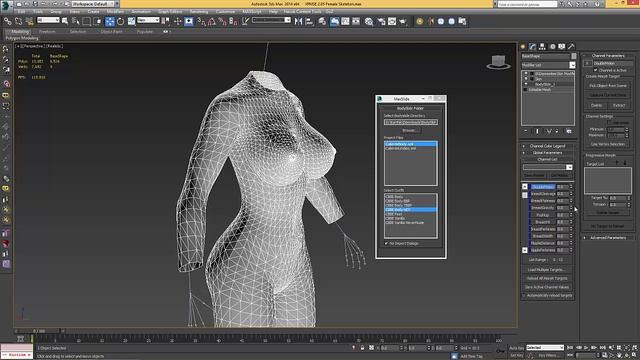Open the Customize menu
The width and height of the screenshot is (640, 360).
tap(225, 12)
